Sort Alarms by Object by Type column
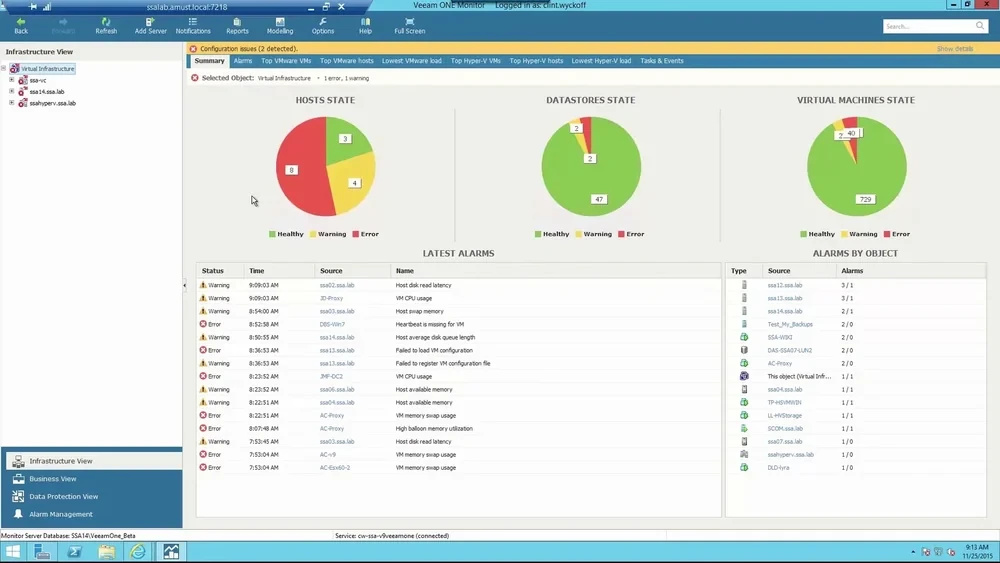The image size is (1000, 563). click(x=744, y=271)
